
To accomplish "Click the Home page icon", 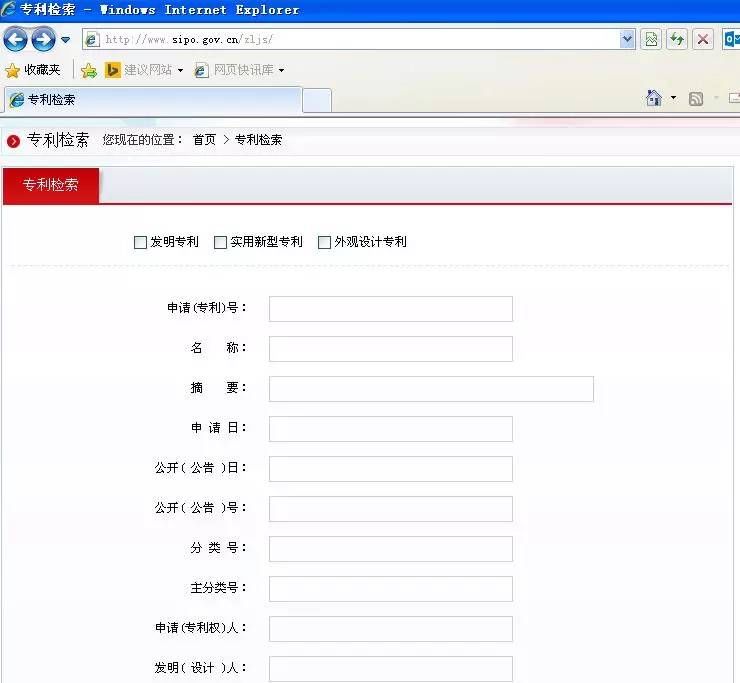I will click(x=654, y=98).
